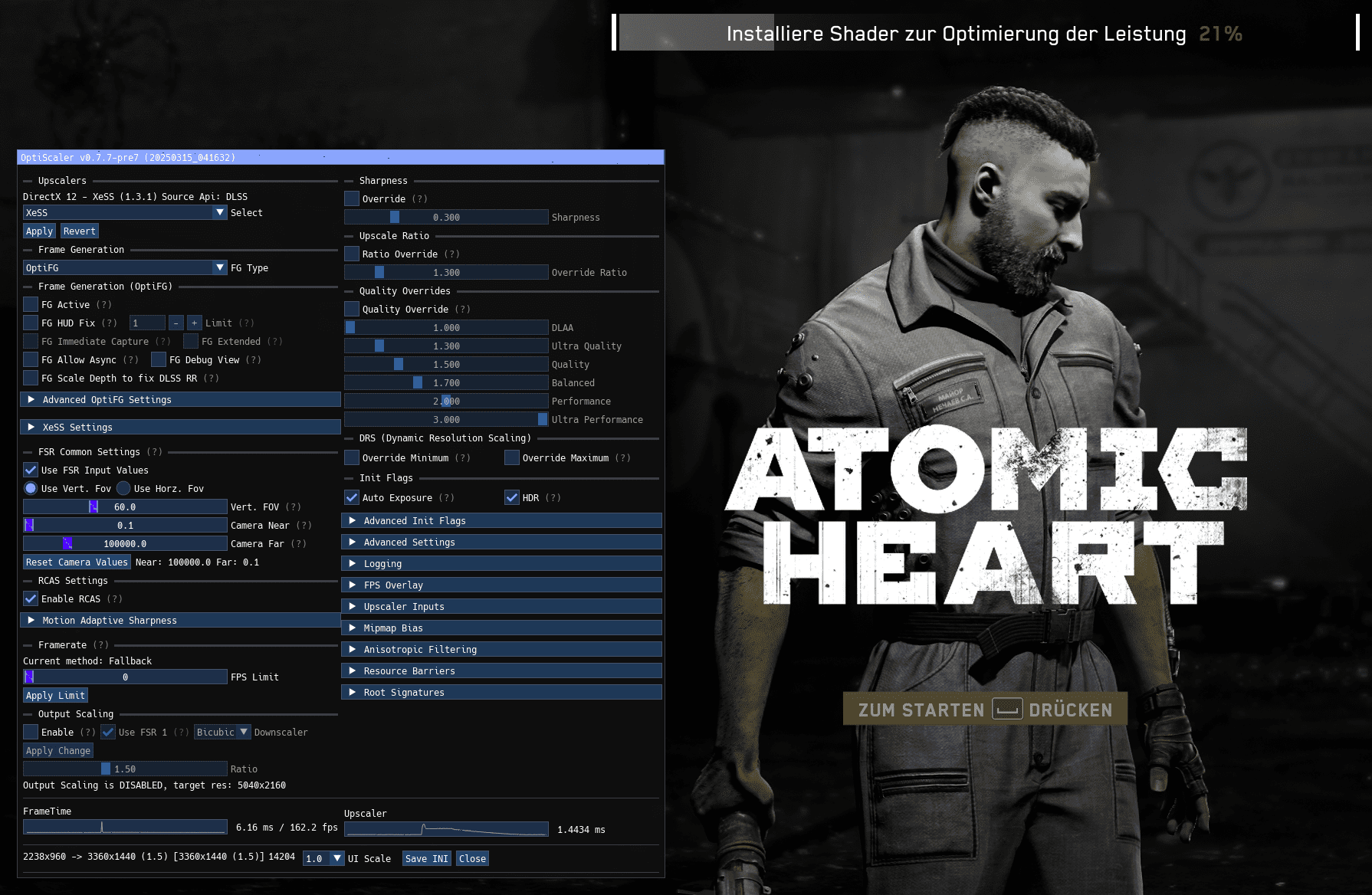
Task: Expand Advanced Settings section
Action: [501, 543]
